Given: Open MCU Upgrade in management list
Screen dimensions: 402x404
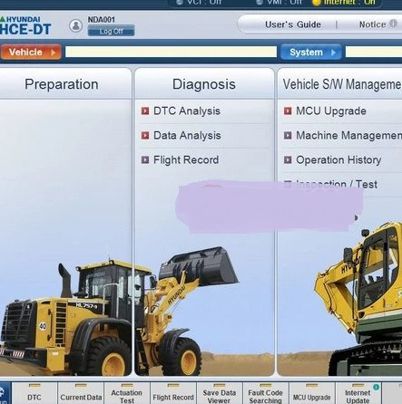Looking at the screenshot, I should 331,111.
